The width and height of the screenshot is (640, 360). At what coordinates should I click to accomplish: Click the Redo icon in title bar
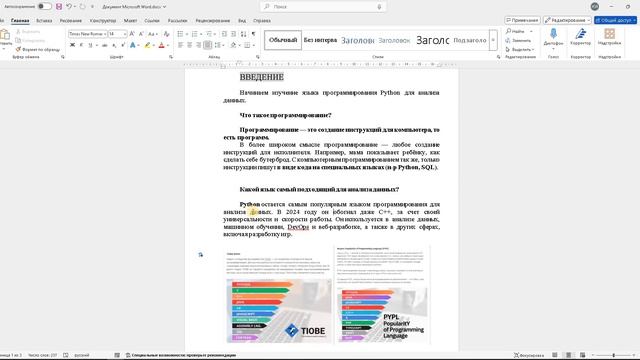82,7
